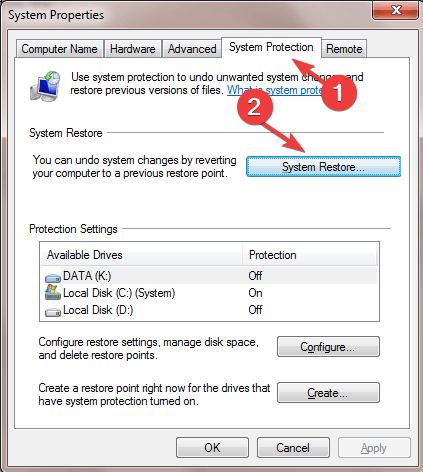Create a restore point now

point(328,393)
